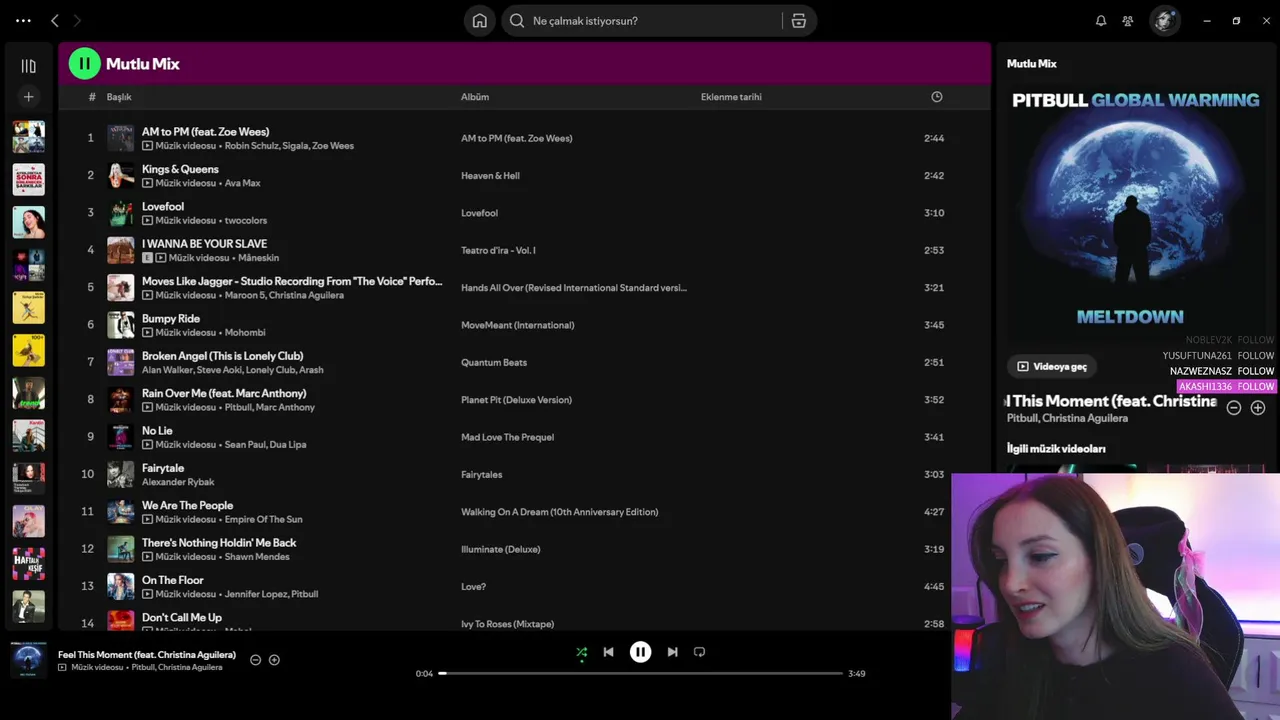The height and width of the screenshot is (720, 1280).
Task: Select track 'Fairytale'
Action: pyautogui.click(x=163, y=468)
